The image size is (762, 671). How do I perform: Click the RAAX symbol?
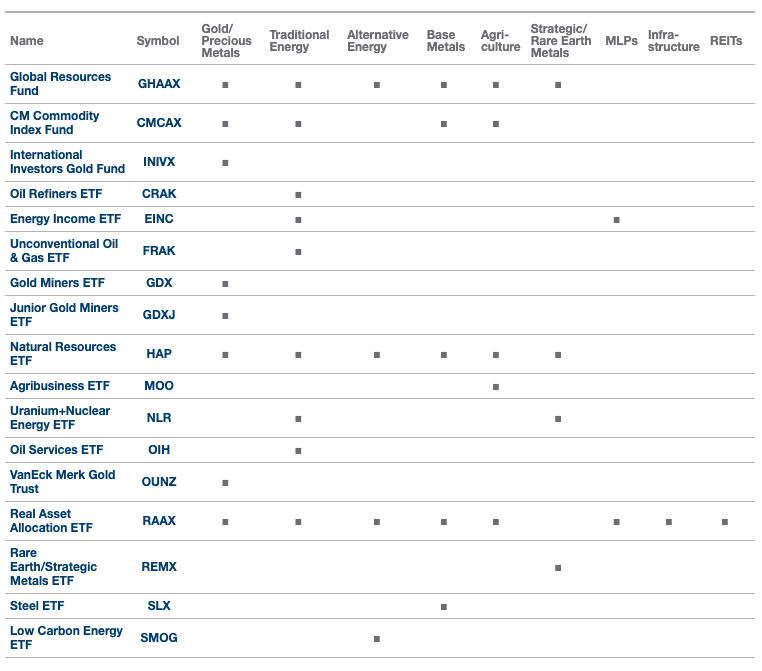(x=159, y=521)
